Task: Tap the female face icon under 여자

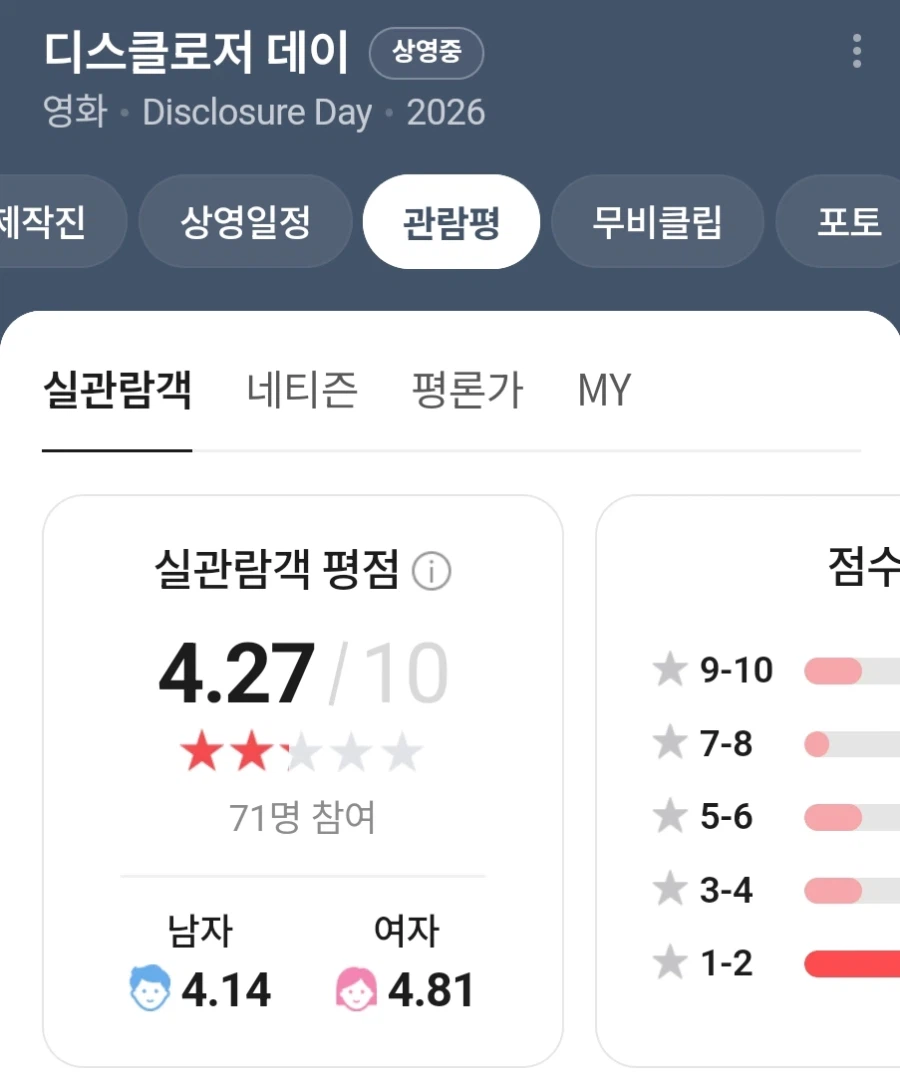Action: click(x=356, y=989)
